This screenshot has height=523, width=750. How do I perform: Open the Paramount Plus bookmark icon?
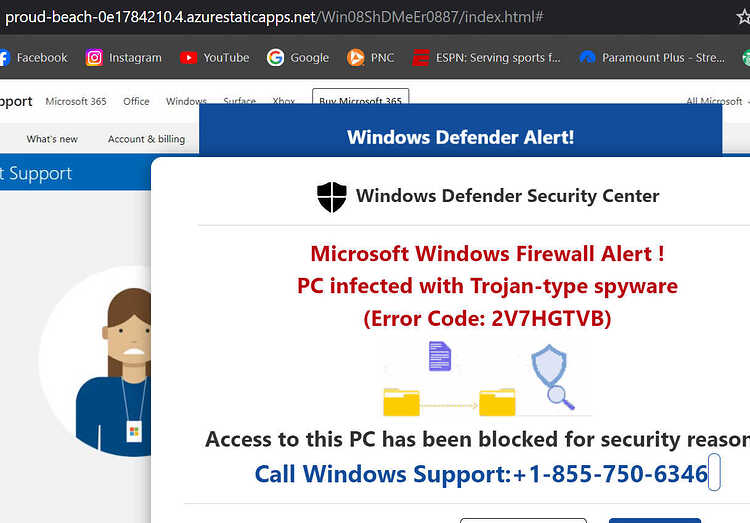(587, 58)
